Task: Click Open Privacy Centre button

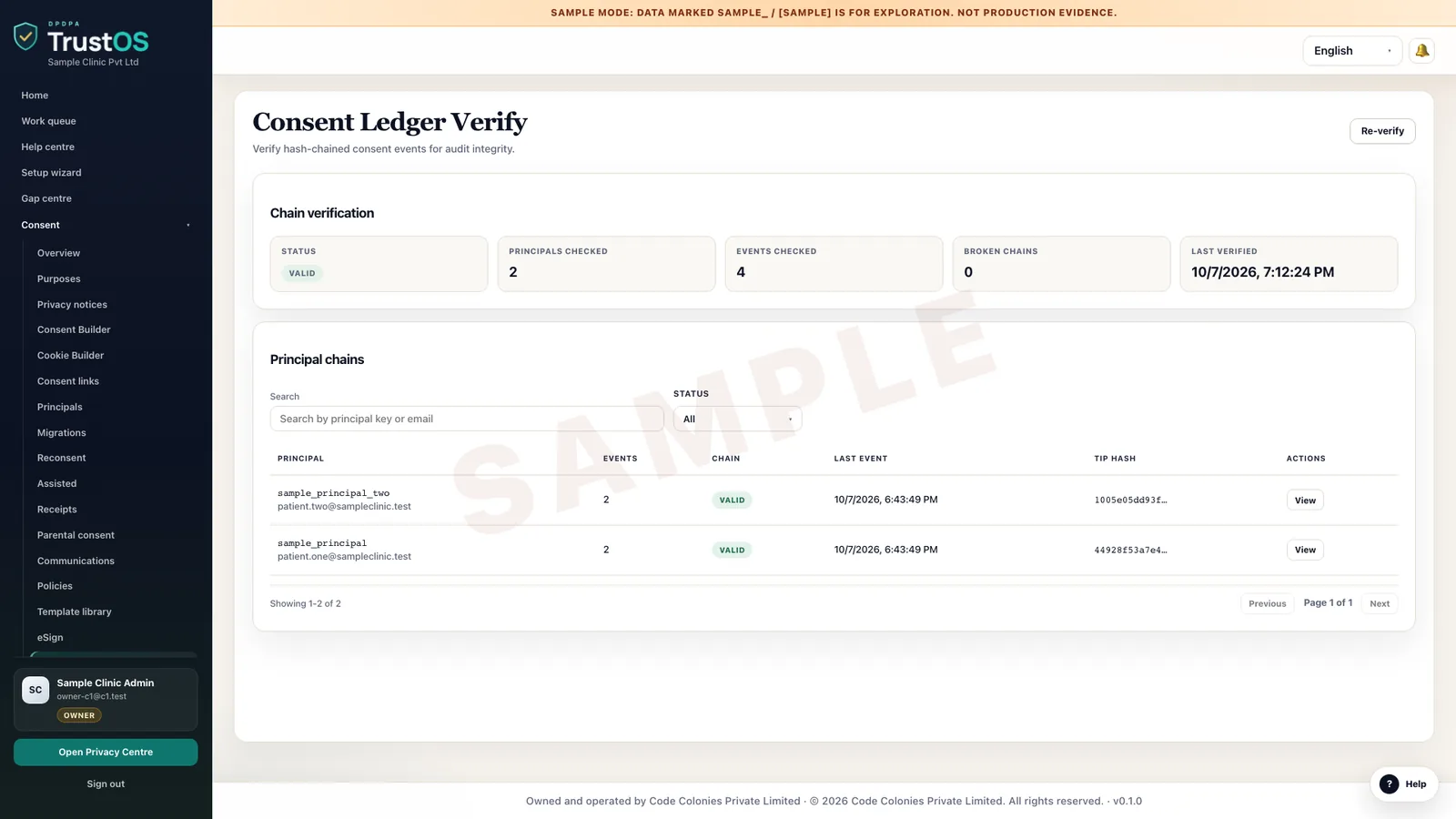Action: [x=106, y=752]
